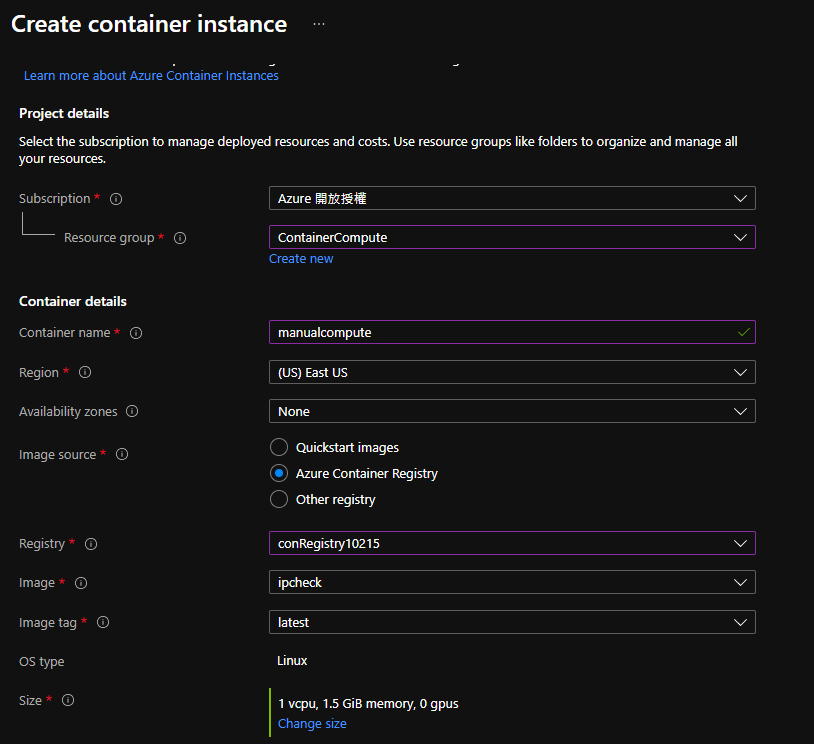The width and height of the screenshot is (814, 744).
Task: Click the Create new resource group link
Action: pyautogui.click(x=301, y=259)
